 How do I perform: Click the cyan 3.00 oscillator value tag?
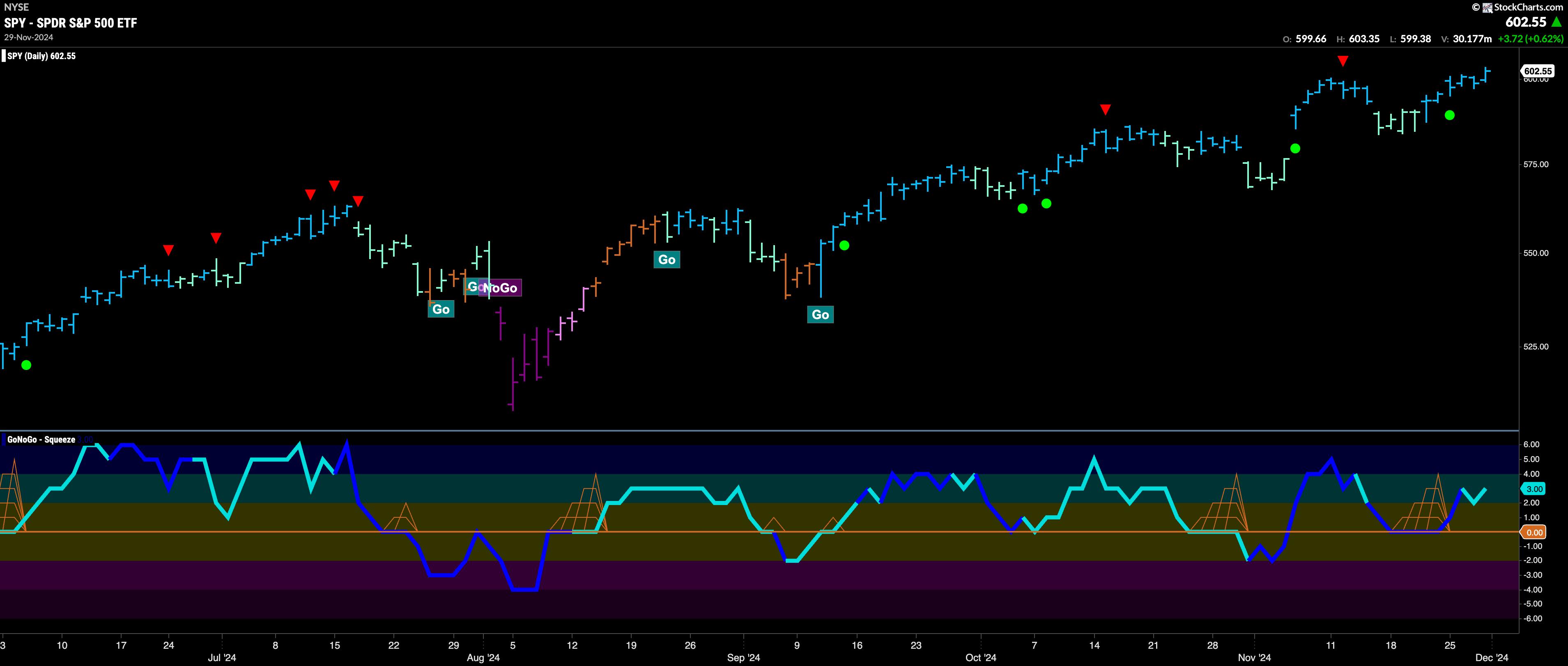coord(1534,489)
